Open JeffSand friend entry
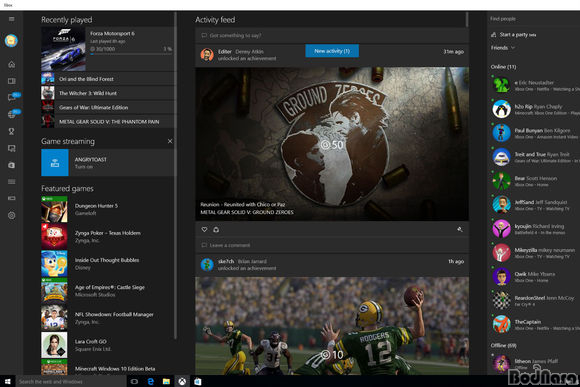Screen dimensions: 580x387 pyautogui.click(x=535, y=205)
